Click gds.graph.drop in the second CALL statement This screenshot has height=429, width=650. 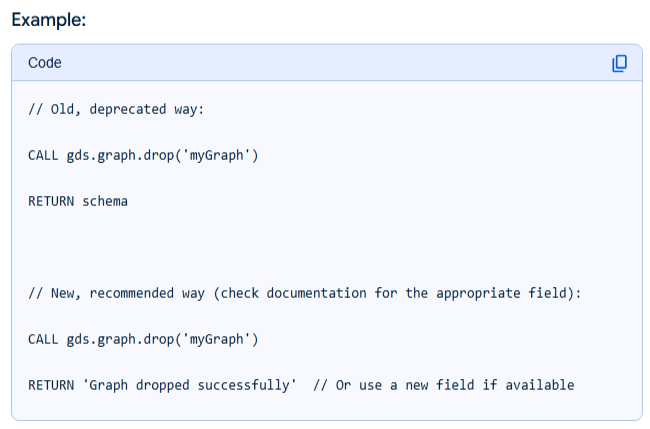(x=124, y=339)
